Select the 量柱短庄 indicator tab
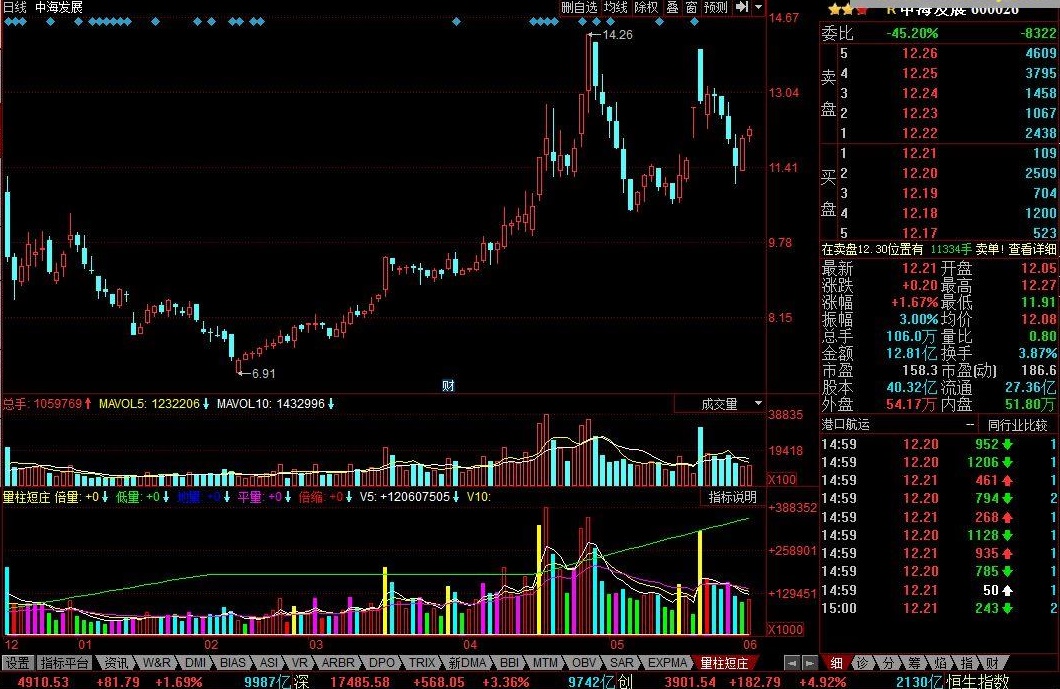The height and width of the screenshot is (689, 1060). (x=723, y=663)
